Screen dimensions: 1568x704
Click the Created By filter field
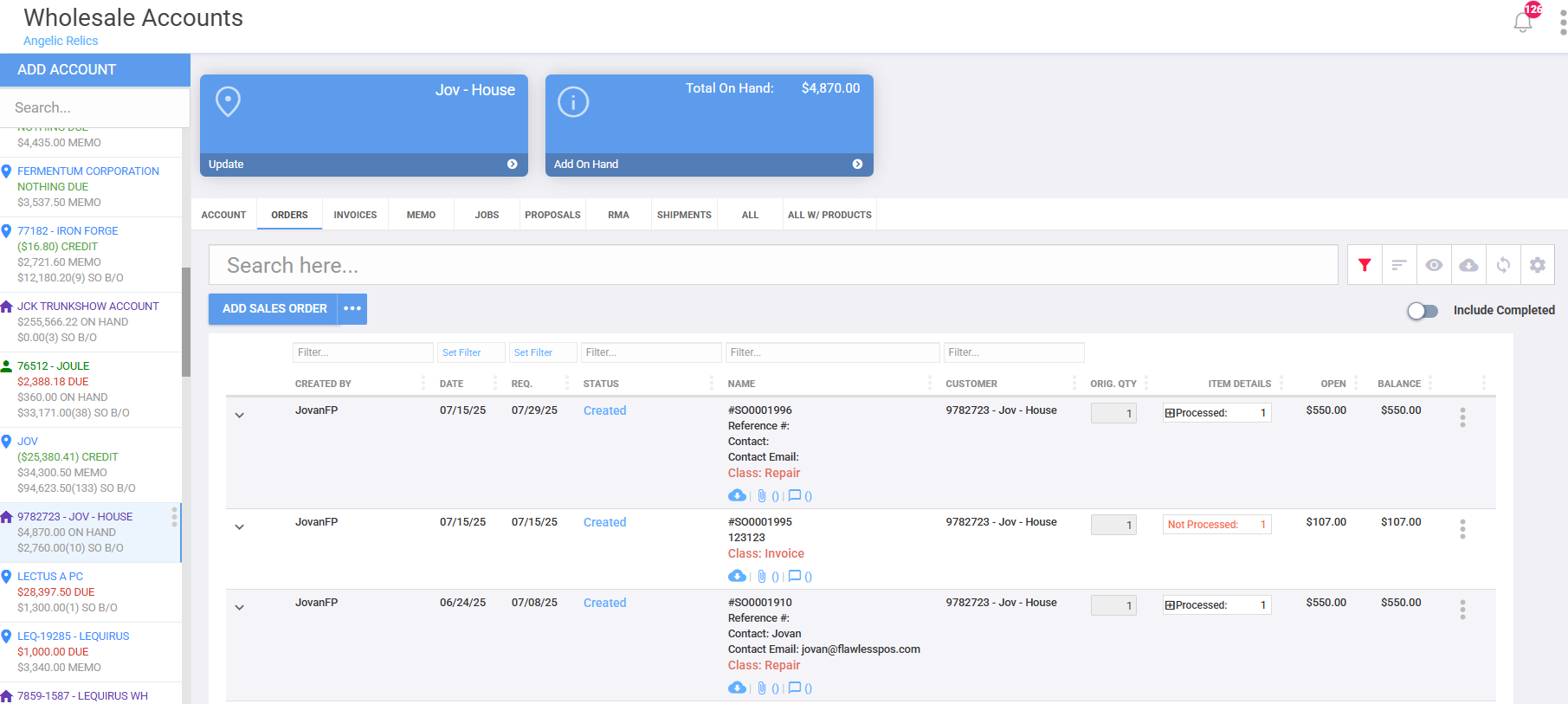click(363, 352)
